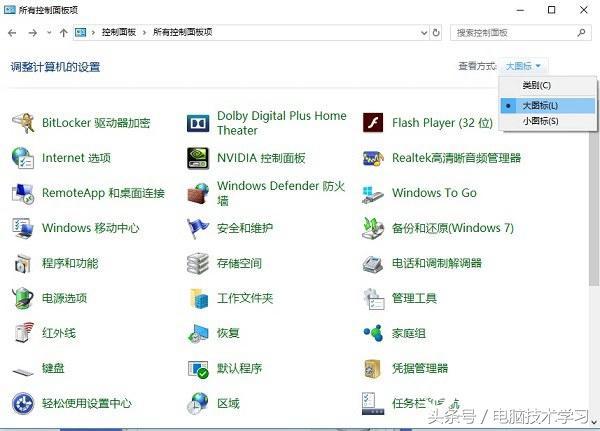Screen dimensions: 600x431
Task: Expand the address bar history dropdown
Action: [424, 33]
